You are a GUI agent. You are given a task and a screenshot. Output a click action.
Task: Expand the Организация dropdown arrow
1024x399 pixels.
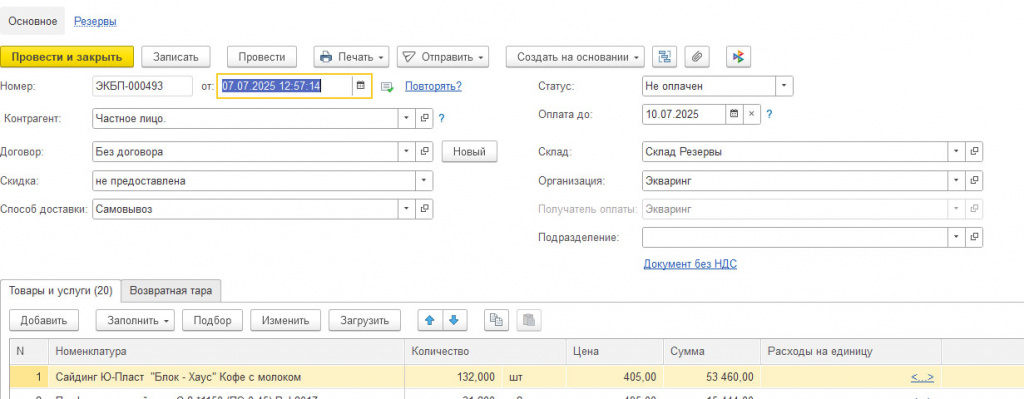point(957,180)
